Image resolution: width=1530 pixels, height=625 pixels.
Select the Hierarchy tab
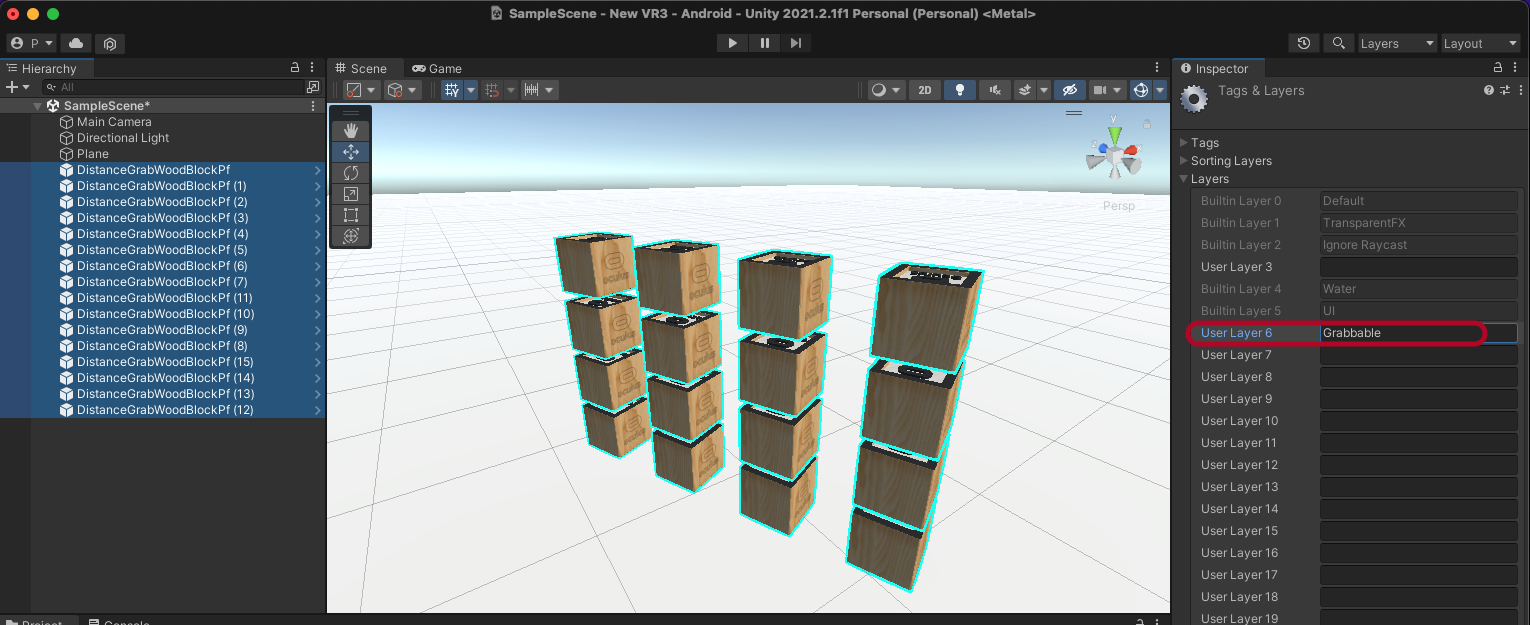46,68
